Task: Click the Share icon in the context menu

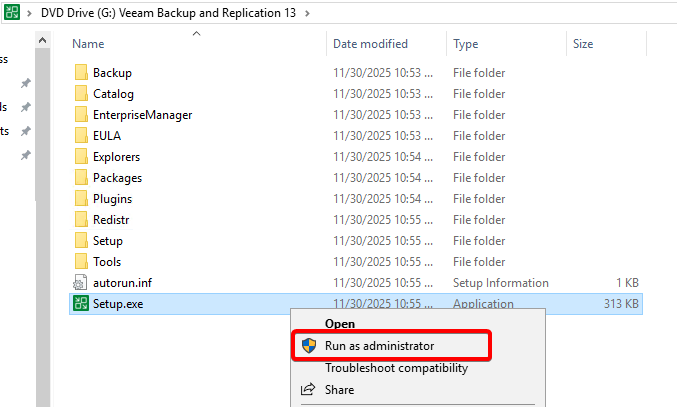Action: click(309, 389)
